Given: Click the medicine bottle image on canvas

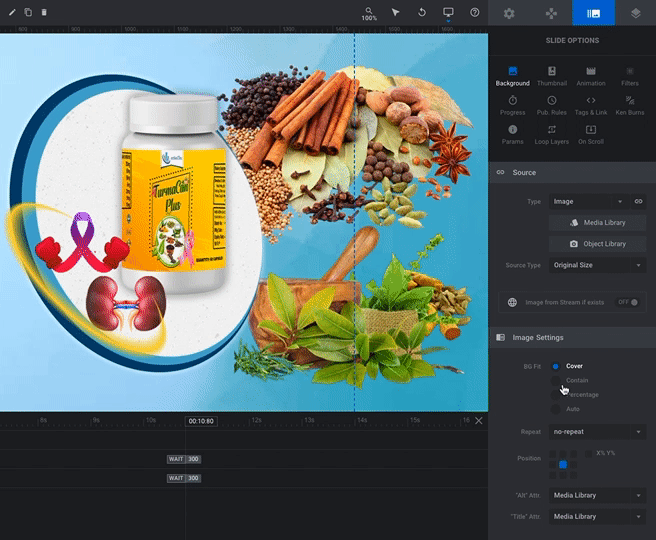Looking at the screenshot, I should (174, 193).
